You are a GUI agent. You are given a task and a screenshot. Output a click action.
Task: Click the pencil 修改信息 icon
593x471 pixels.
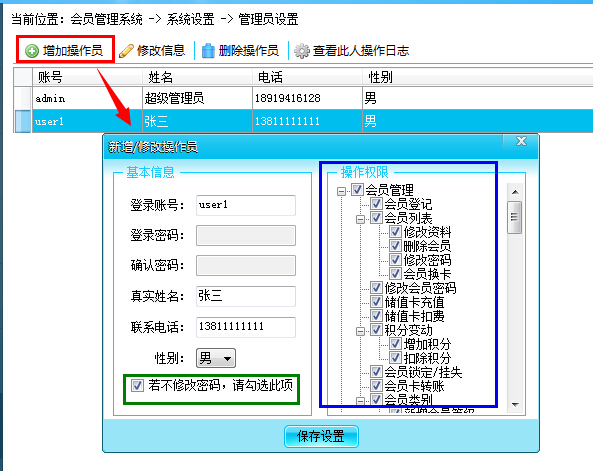(126, 51)
